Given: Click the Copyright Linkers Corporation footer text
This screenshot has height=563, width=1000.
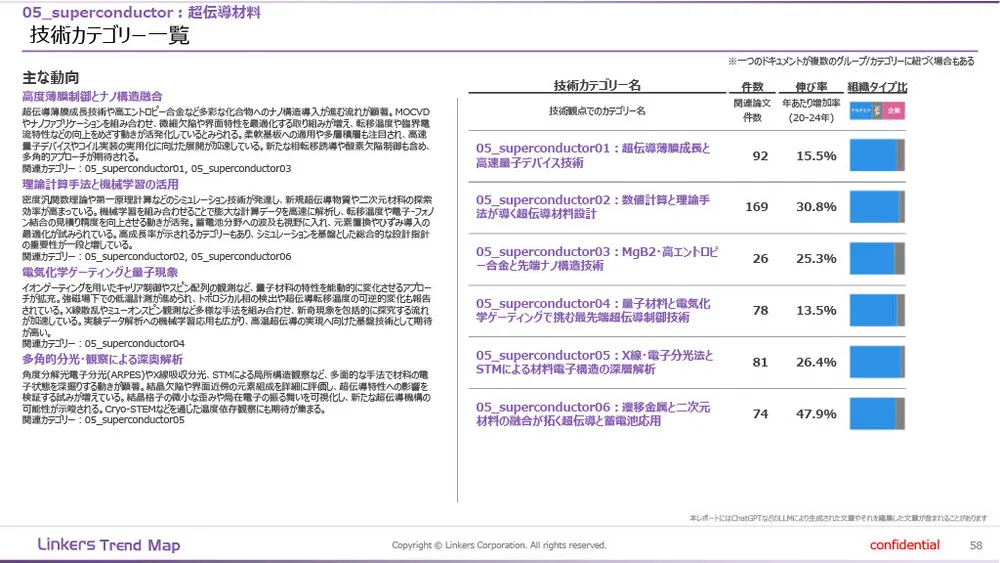Looking at the screenshot, I should [x=499, y=545].
